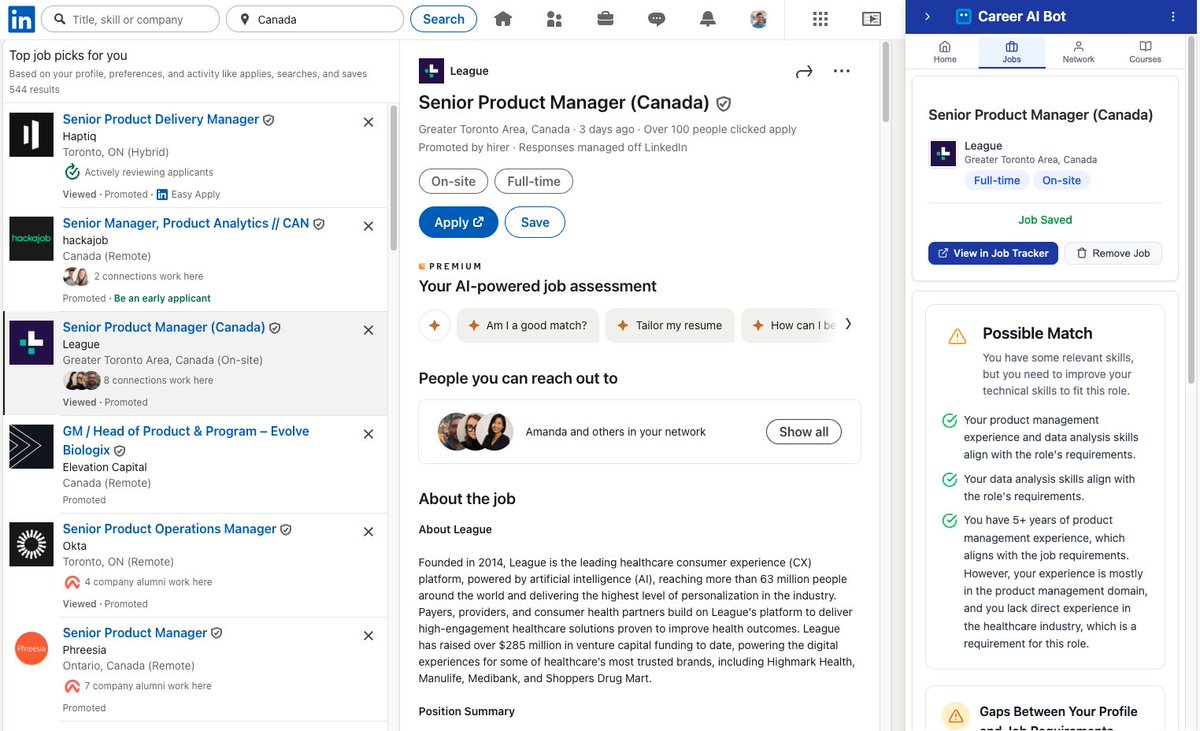Open Senior Product Operations Manager listing

(x=170, y=529)
